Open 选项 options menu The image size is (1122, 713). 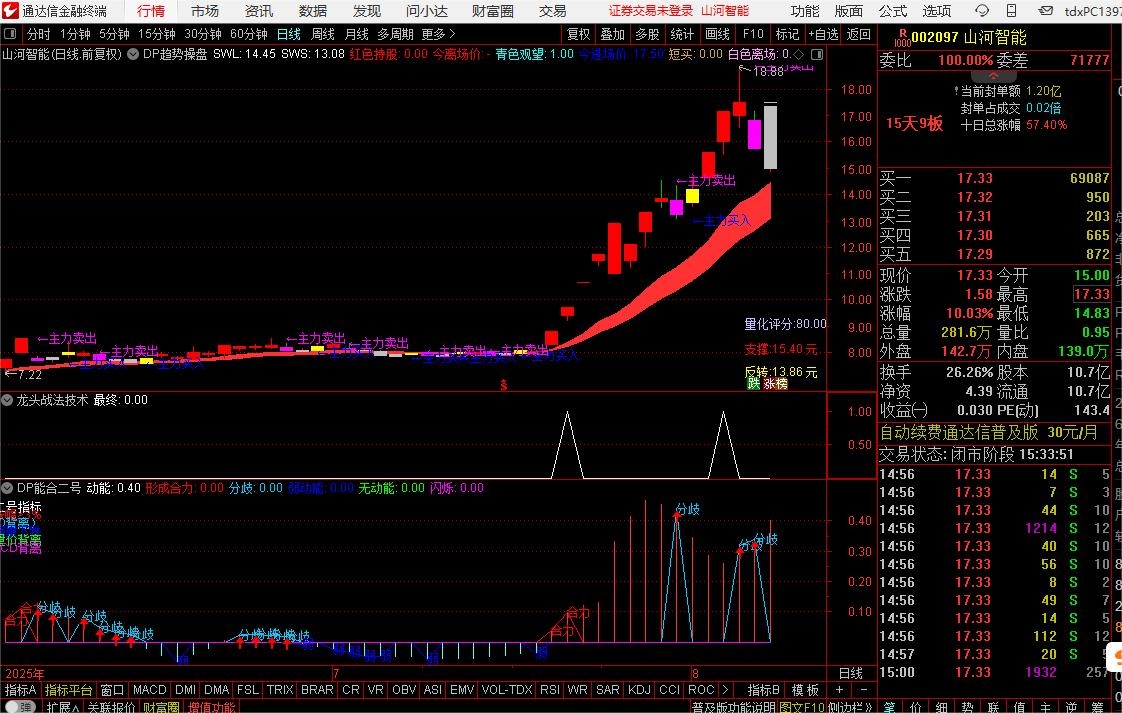pyautogui.click(x=937, y=11)
